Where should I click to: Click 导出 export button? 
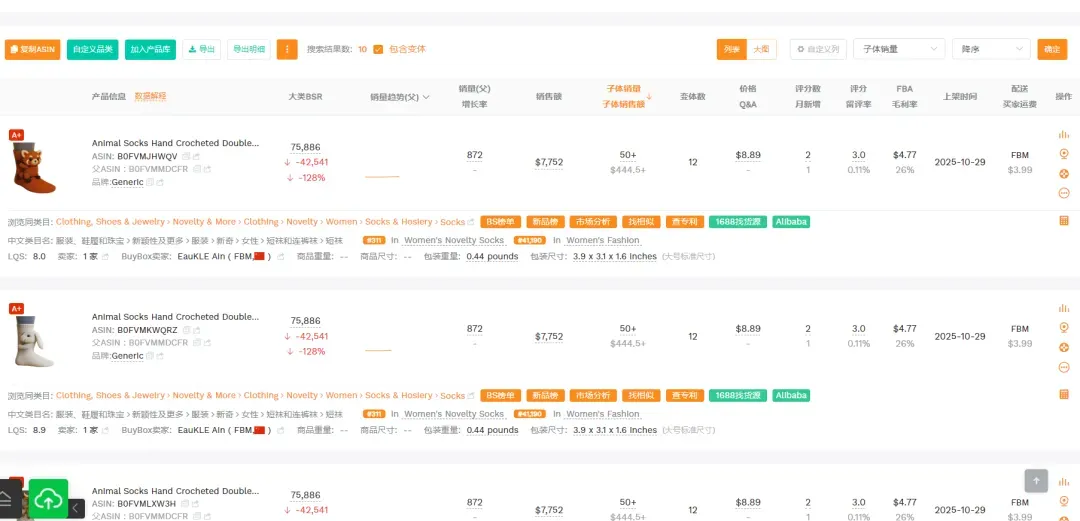point(201,49)
